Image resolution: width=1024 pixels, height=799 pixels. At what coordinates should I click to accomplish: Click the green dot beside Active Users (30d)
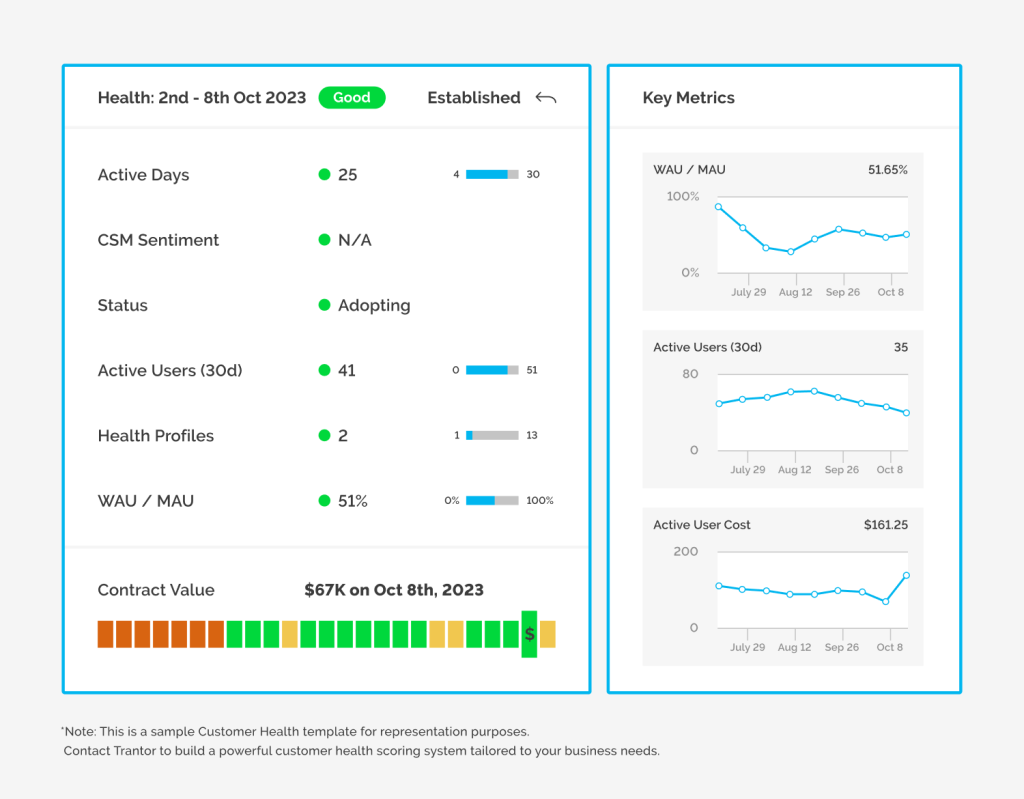point(327,370)
